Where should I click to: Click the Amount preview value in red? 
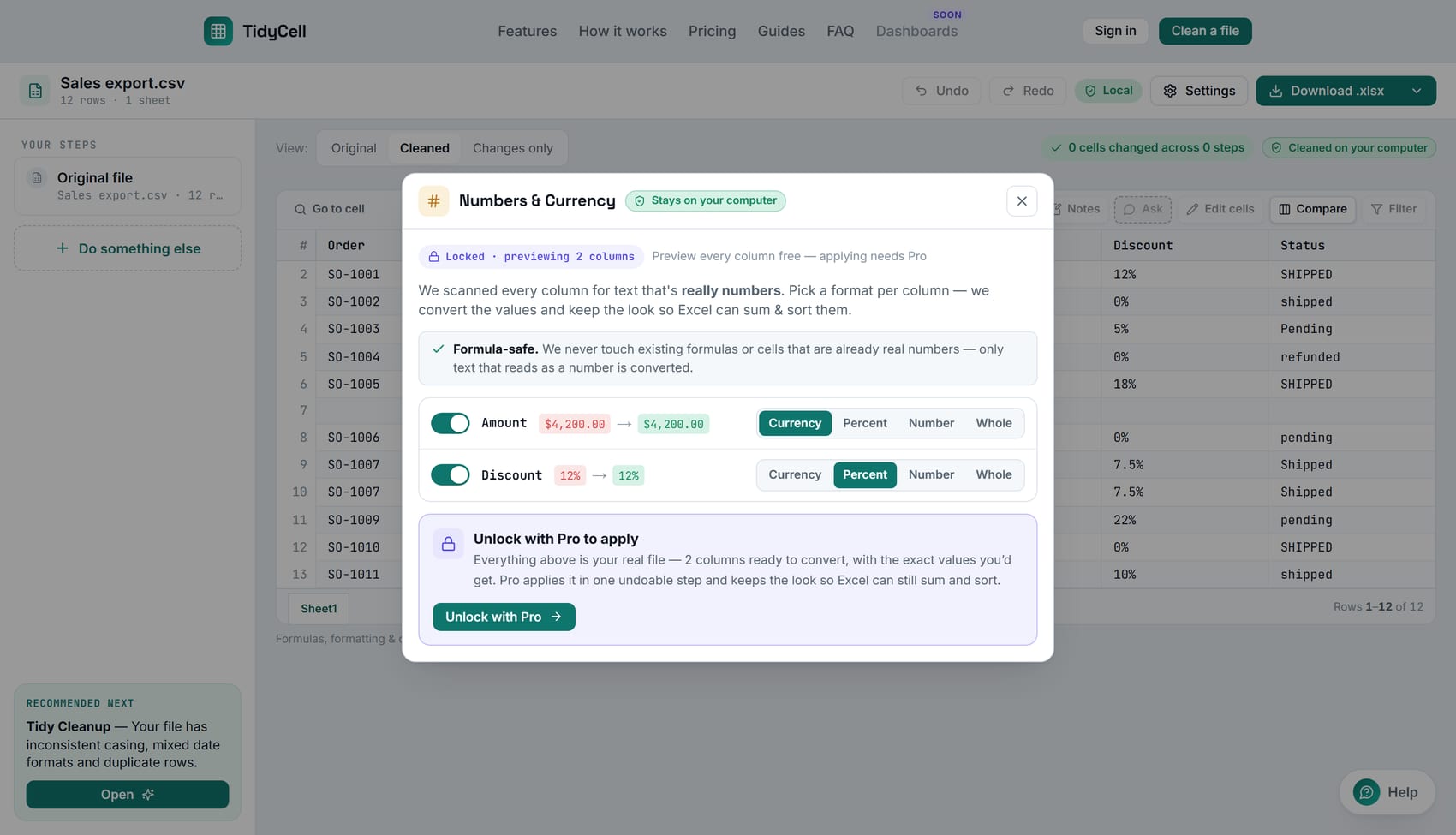575,424
